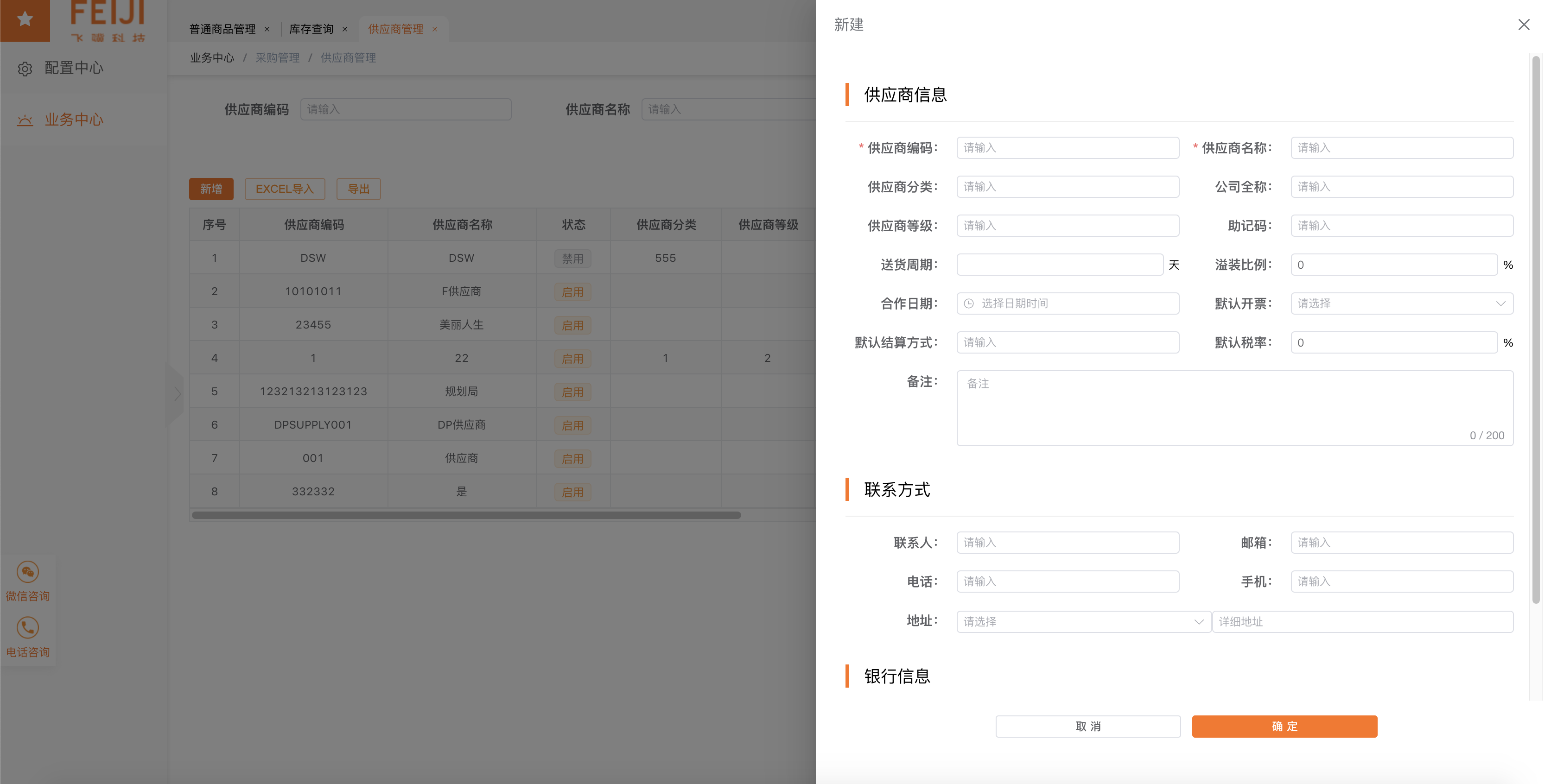Focus the drawer 供应商编码 required field
This screenshot has width=1551, height=784.
[x=1068, y=148]
